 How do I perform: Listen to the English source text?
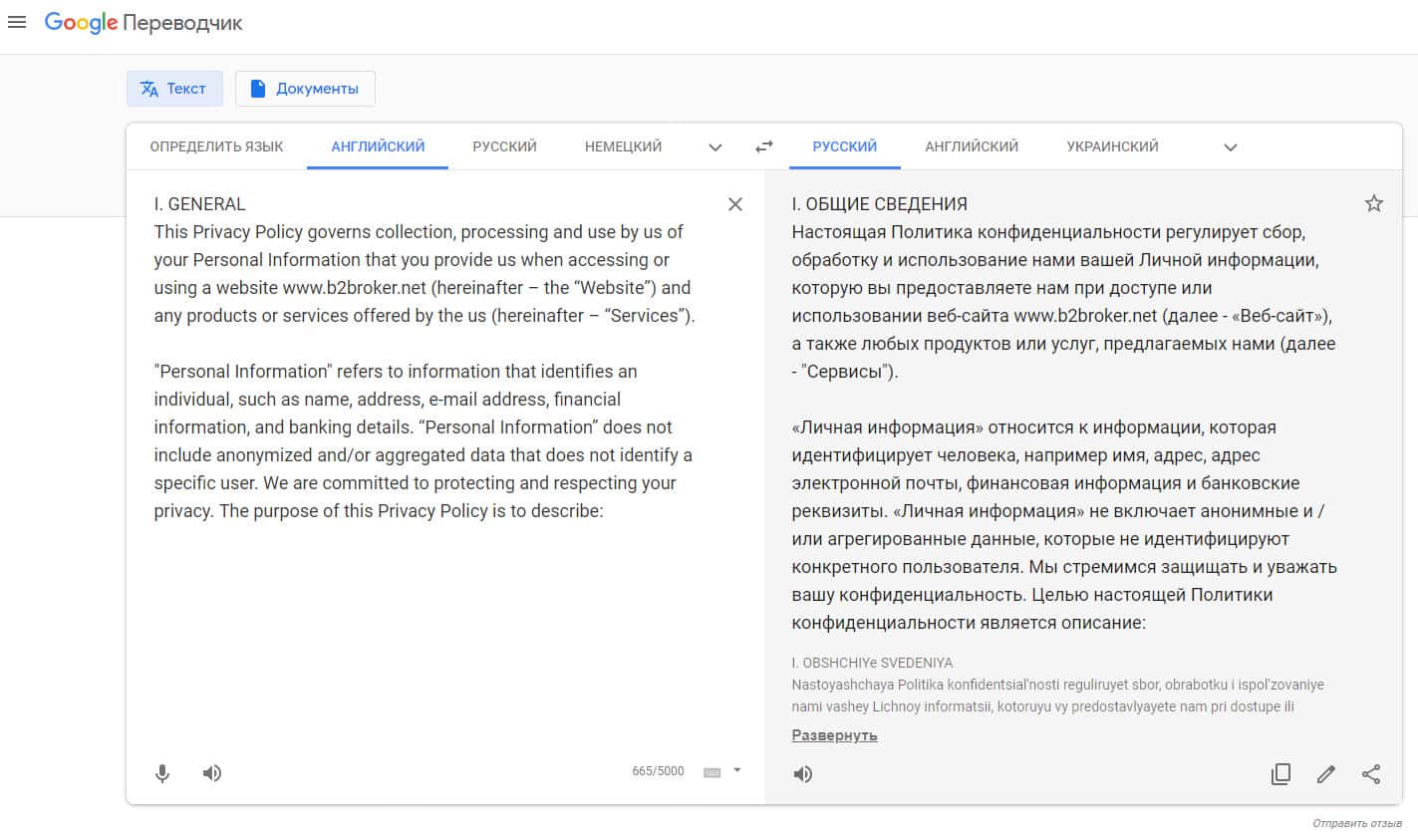coord(212,773)
